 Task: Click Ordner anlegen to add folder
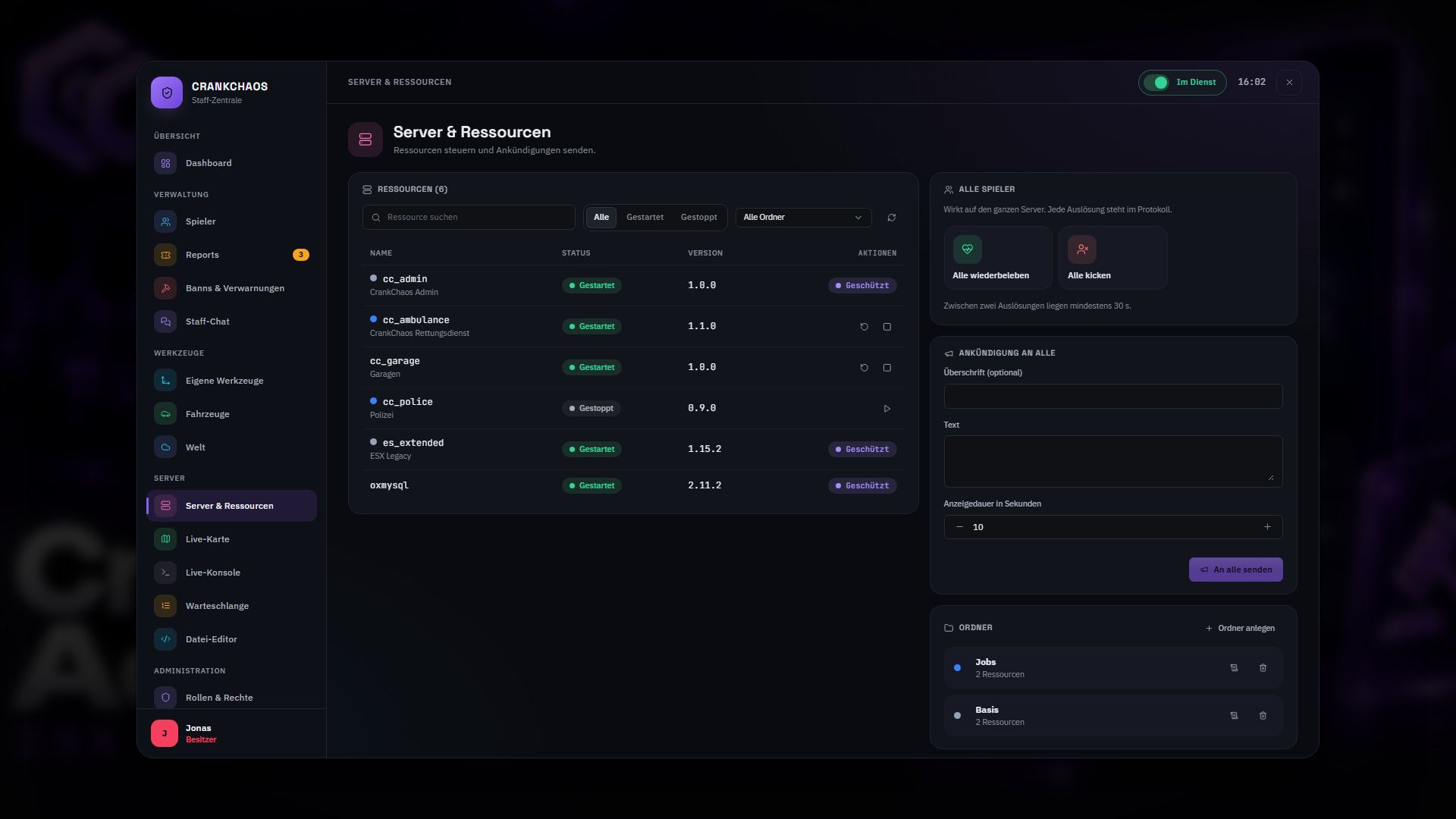[1240, 628]
